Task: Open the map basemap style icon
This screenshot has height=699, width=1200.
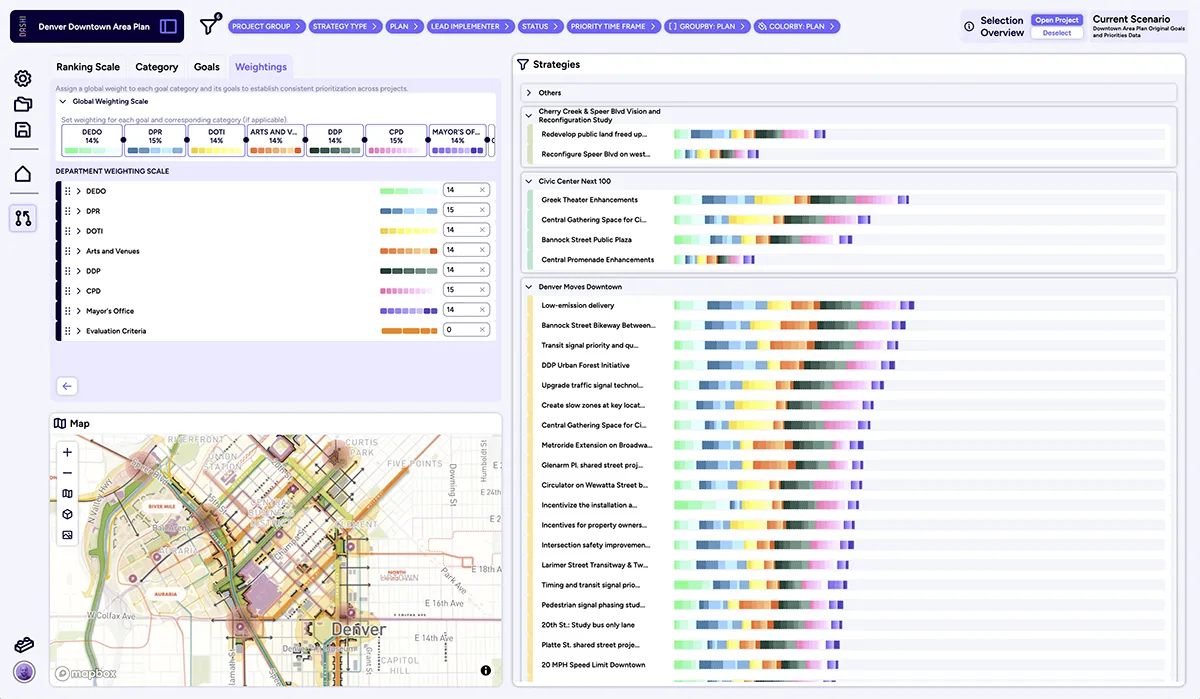Action: [x=67, y=493]
